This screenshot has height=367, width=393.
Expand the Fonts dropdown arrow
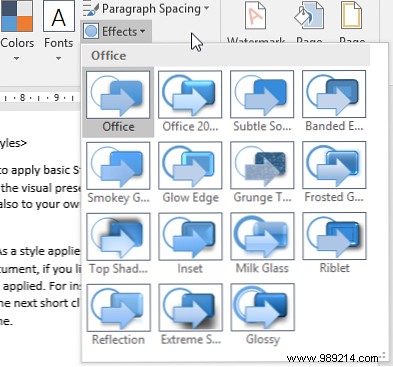58,58
